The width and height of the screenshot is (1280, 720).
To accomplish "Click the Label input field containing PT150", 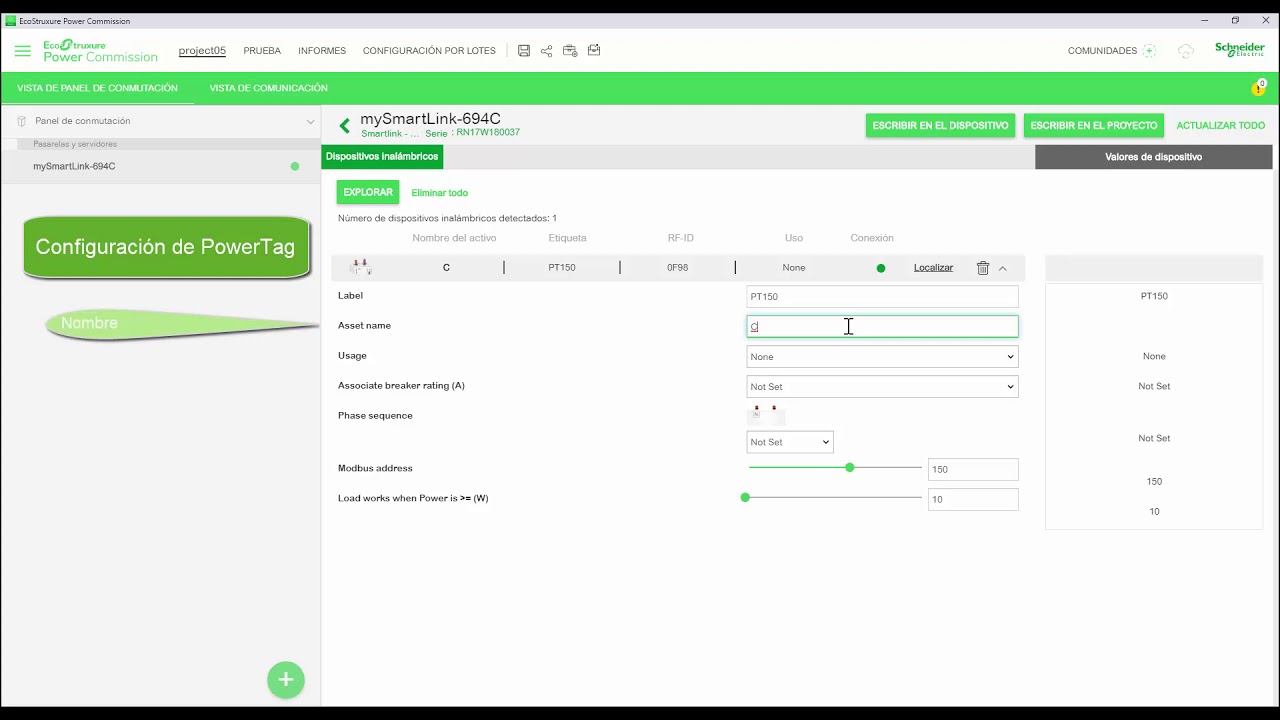I will click(882, 297).
